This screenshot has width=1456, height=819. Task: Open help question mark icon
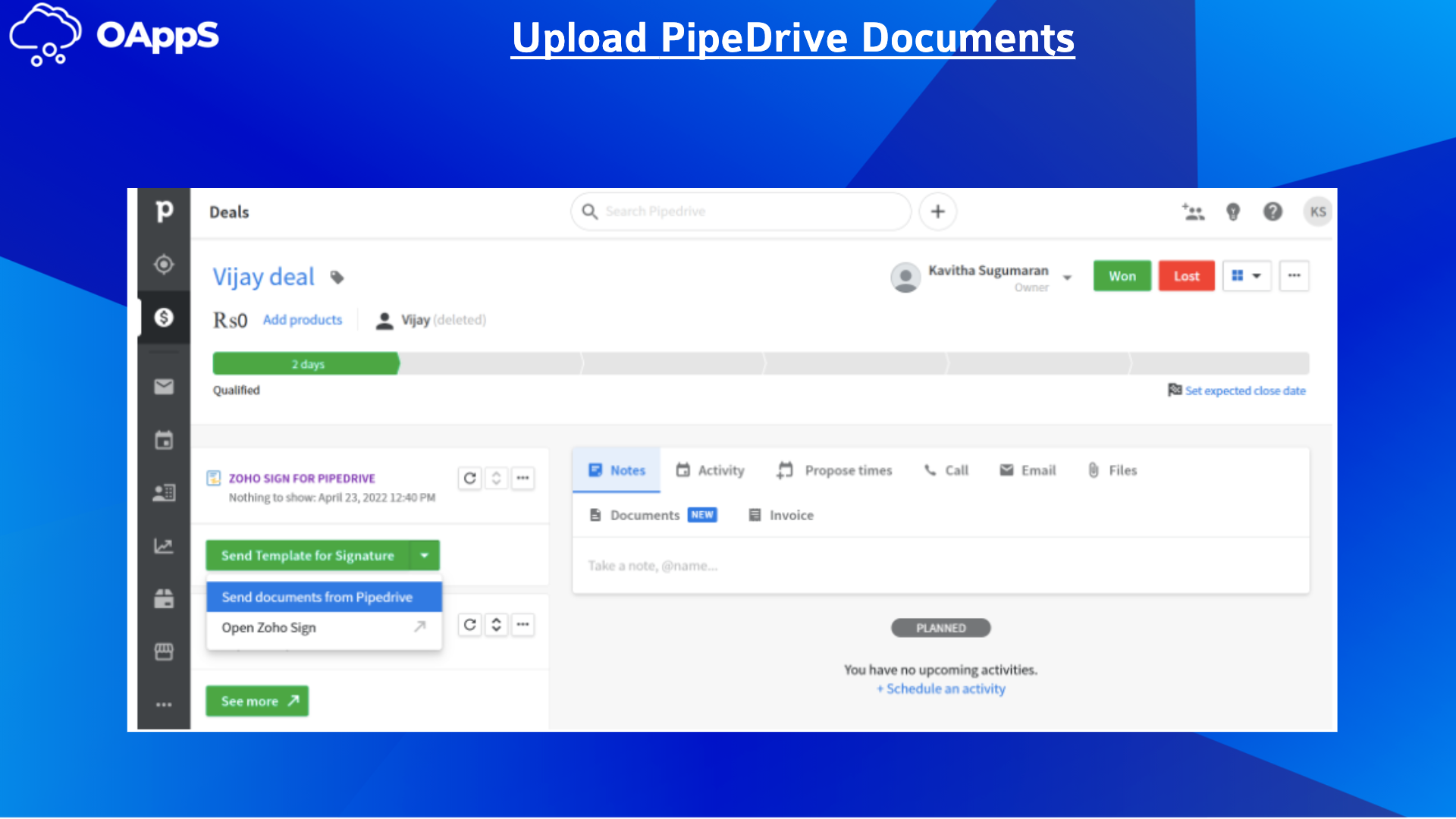tap(1272, 212)
